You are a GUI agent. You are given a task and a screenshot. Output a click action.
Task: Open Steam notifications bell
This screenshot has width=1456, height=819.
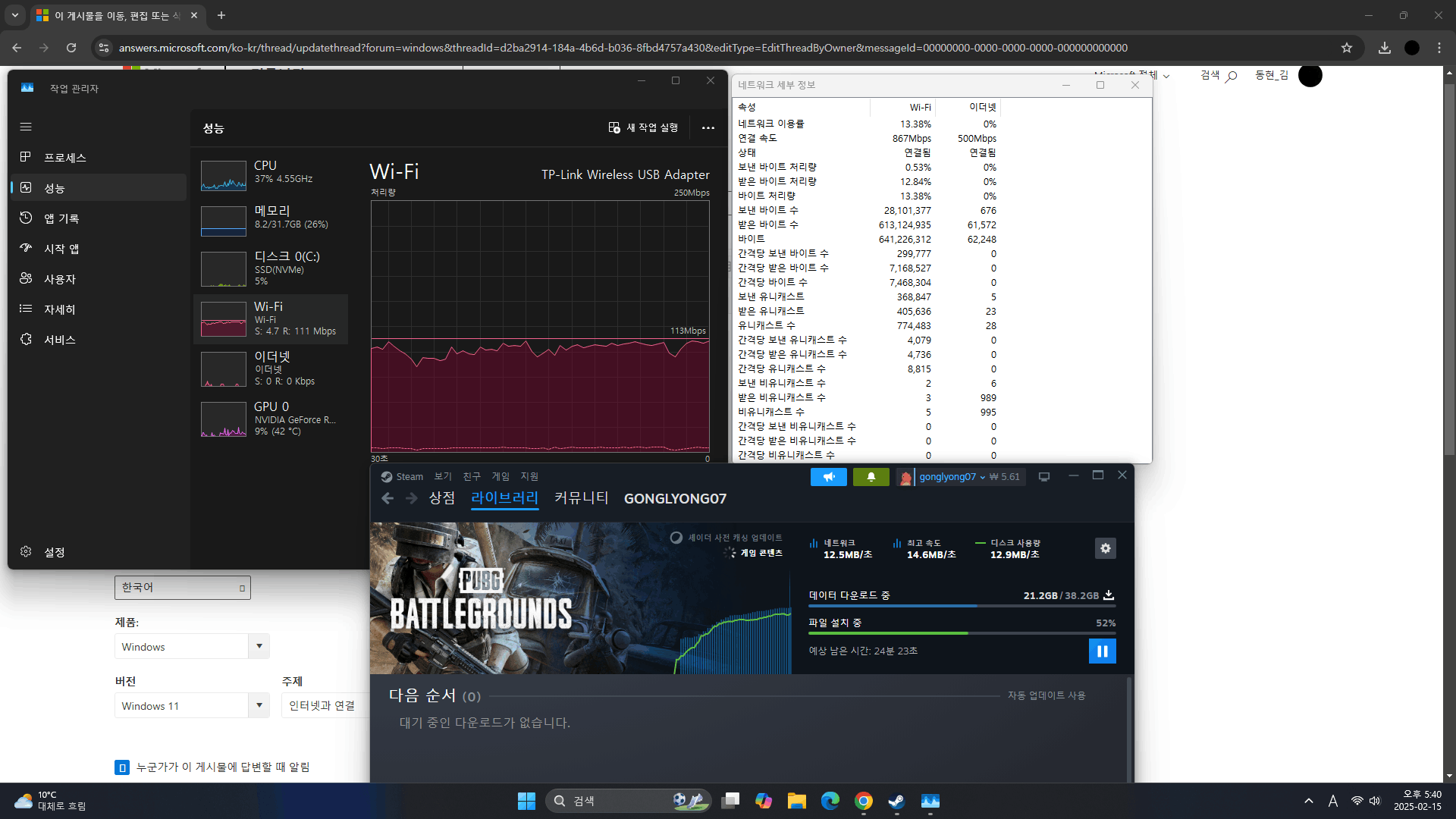[871, 477]
